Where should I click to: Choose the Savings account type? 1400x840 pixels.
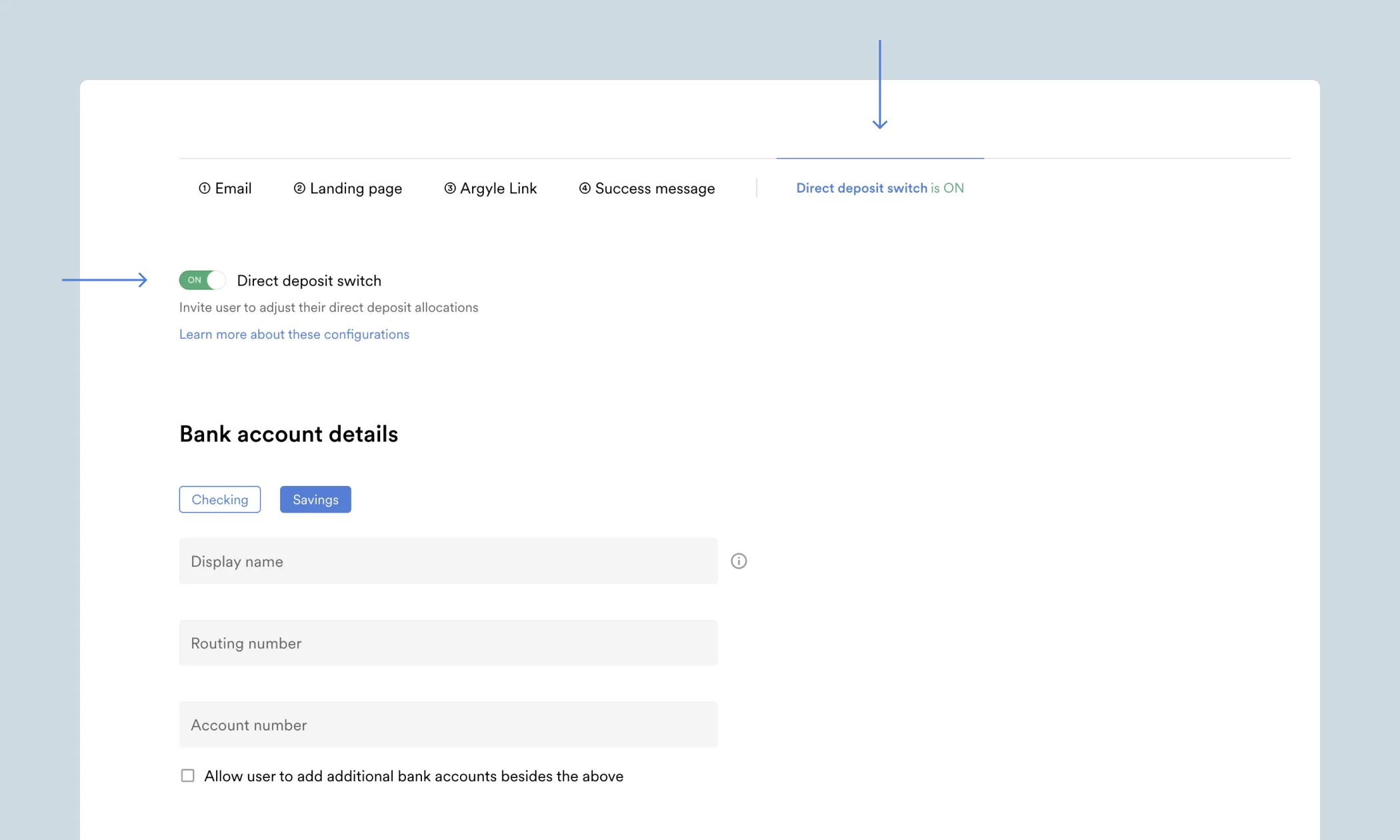point(315,499)
